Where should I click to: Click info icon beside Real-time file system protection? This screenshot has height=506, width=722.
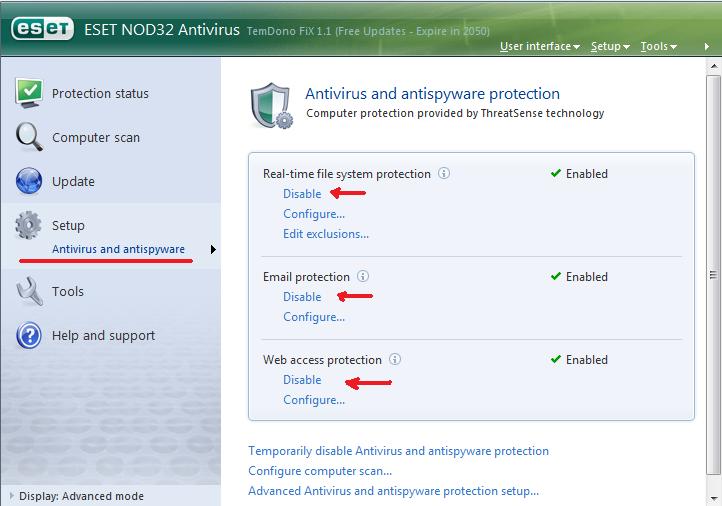(444, 173)
